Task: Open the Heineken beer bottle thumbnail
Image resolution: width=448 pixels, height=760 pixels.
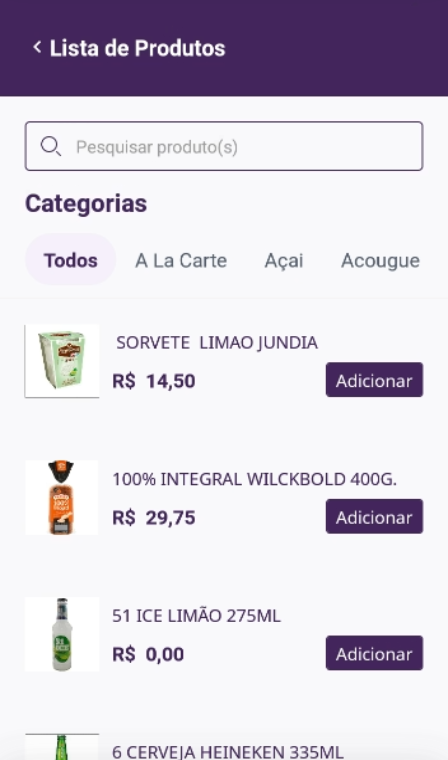Action: [x=62, y=747]
